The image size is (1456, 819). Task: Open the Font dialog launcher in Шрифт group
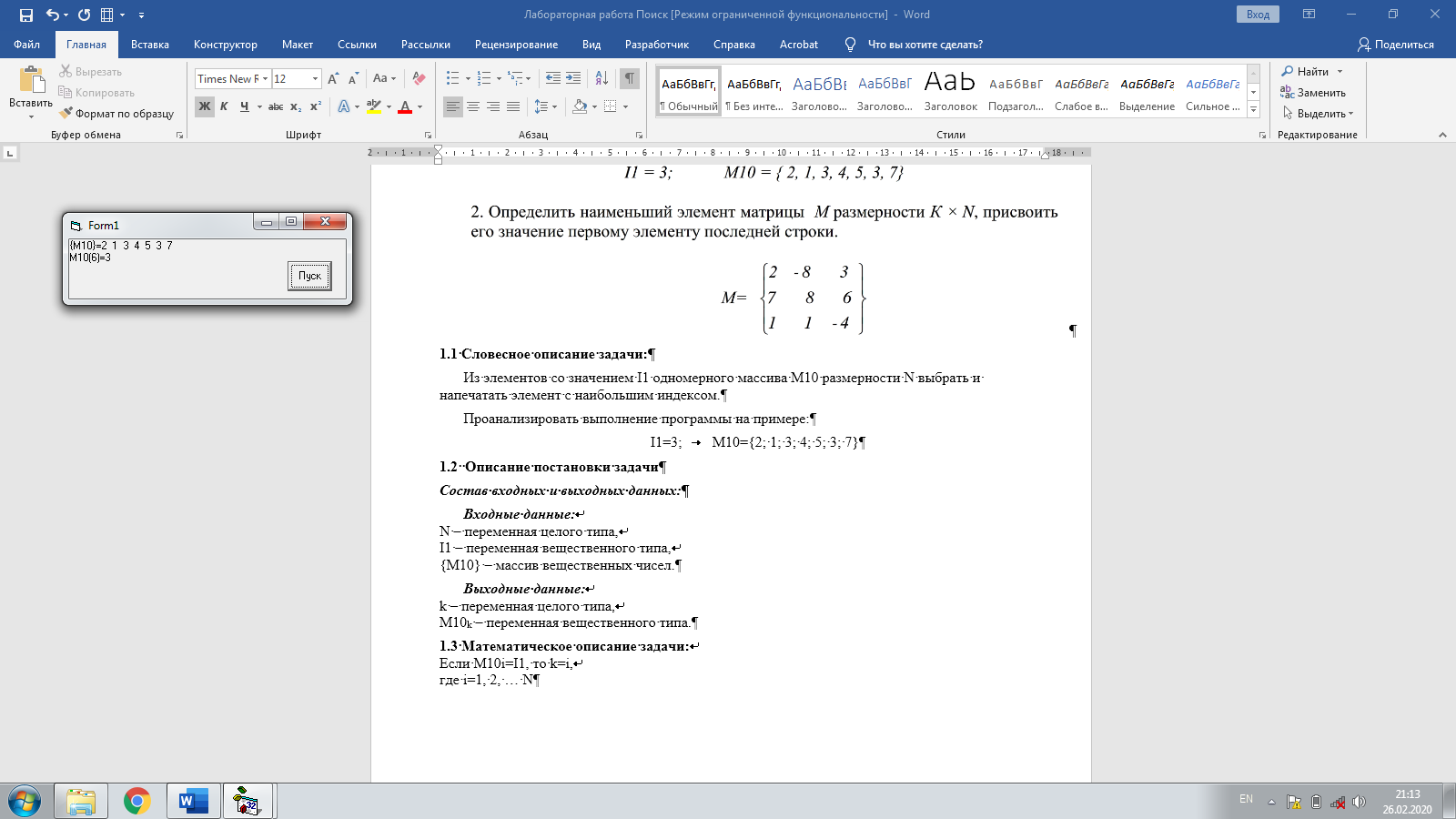pos(428,135)
